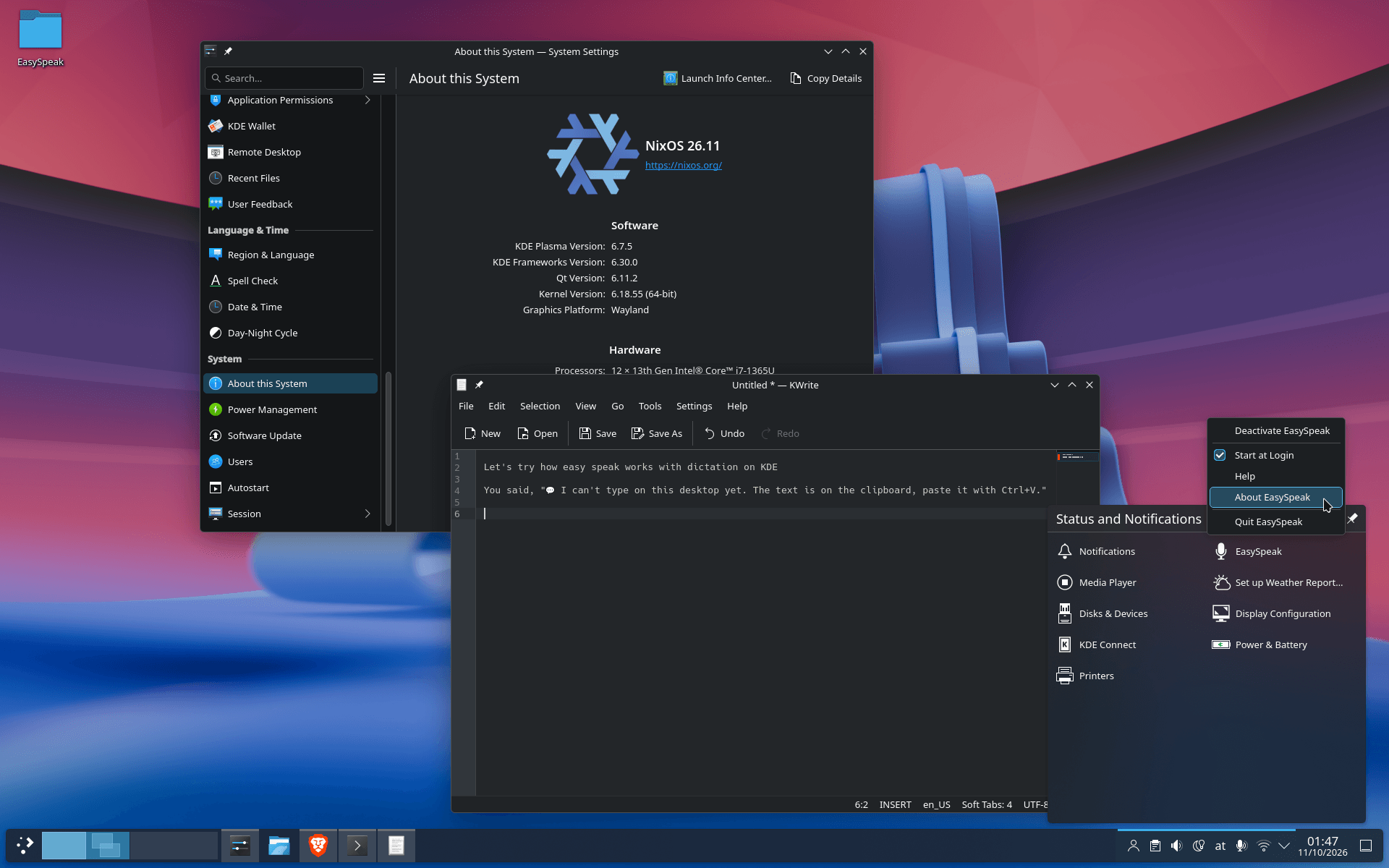Toggle pin on System Settings title bar

(x=228, y=51)
